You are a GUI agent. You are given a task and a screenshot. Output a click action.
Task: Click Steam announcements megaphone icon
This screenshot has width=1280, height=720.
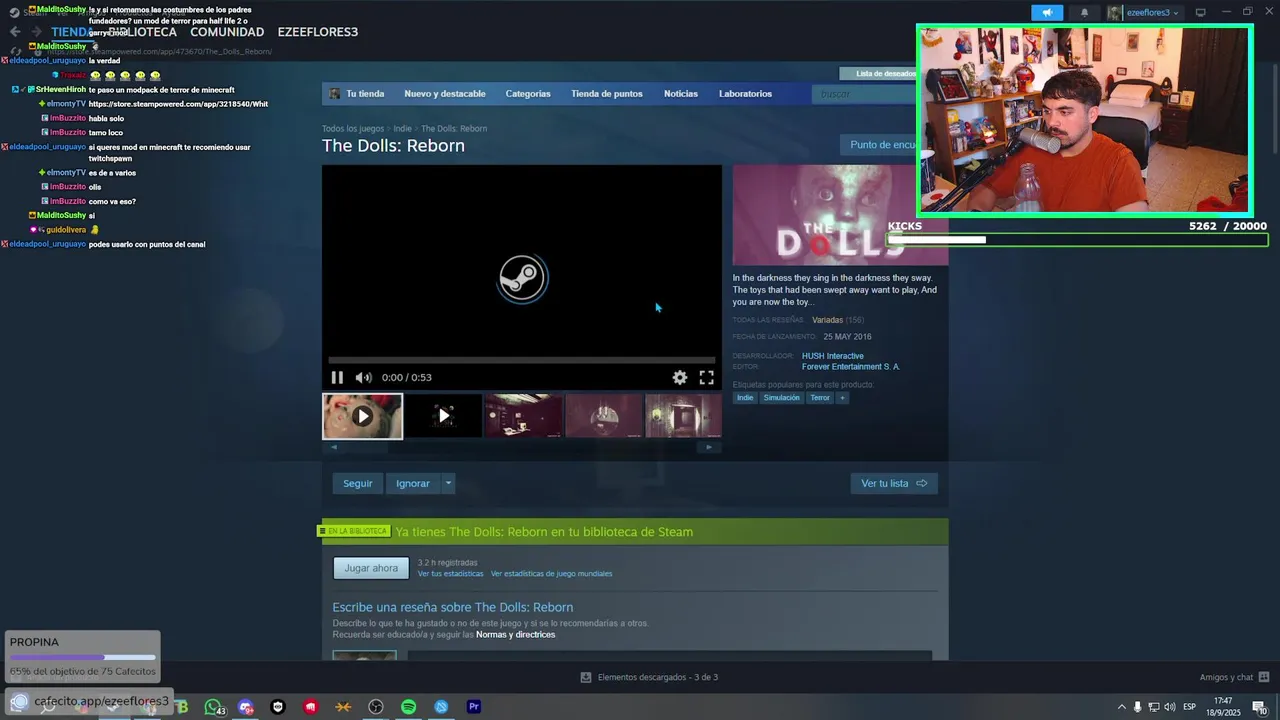(x=1047, y=13)
